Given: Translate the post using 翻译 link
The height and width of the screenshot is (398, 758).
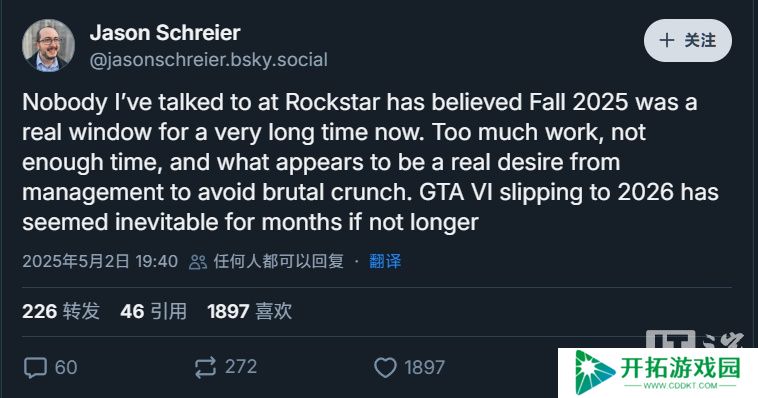Looking at the screenshot, I should pyautogui.click(x=385, y=261).
